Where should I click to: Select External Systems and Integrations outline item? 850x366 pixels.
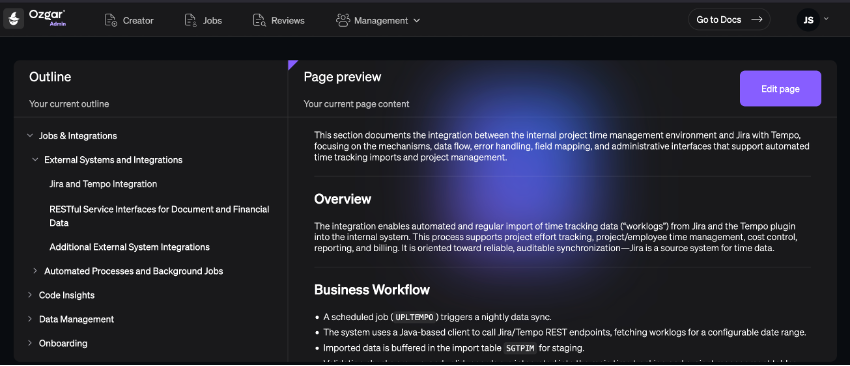pos(113,159)
